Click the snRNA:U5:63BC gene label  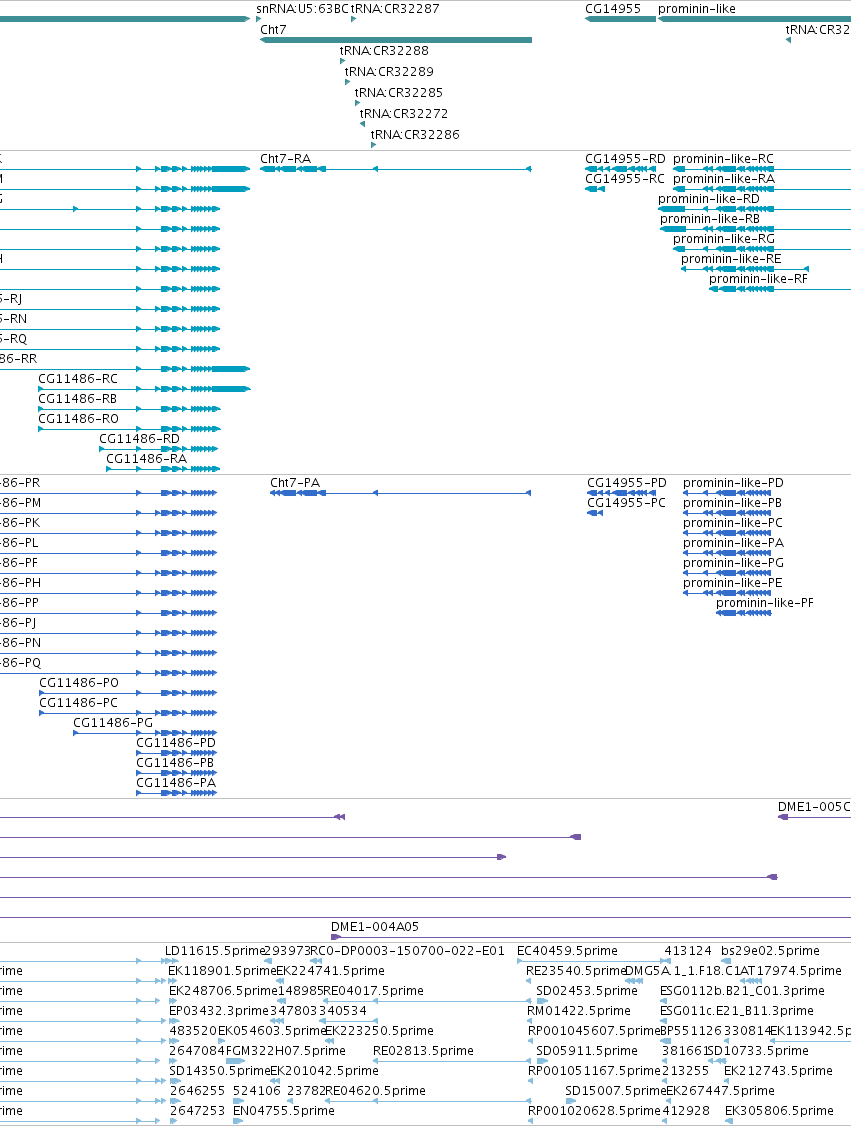pos(302,9)
